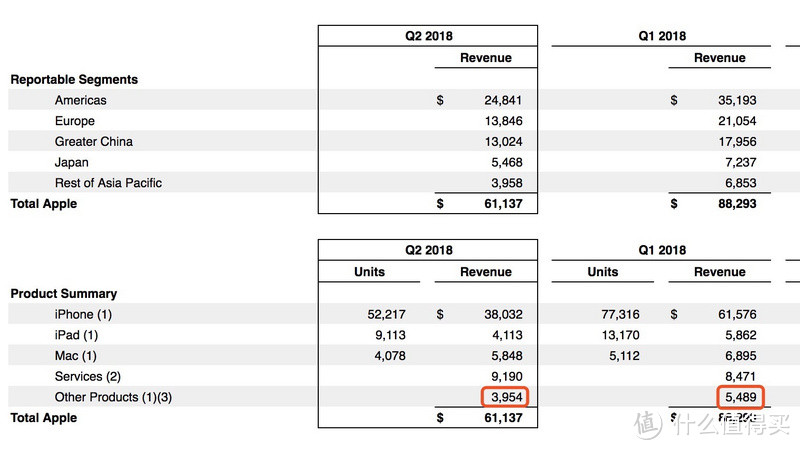This screenshot has height=450, width=800.
Task: Select the Rest of Asia Pacific label
Action: [108, 183]
